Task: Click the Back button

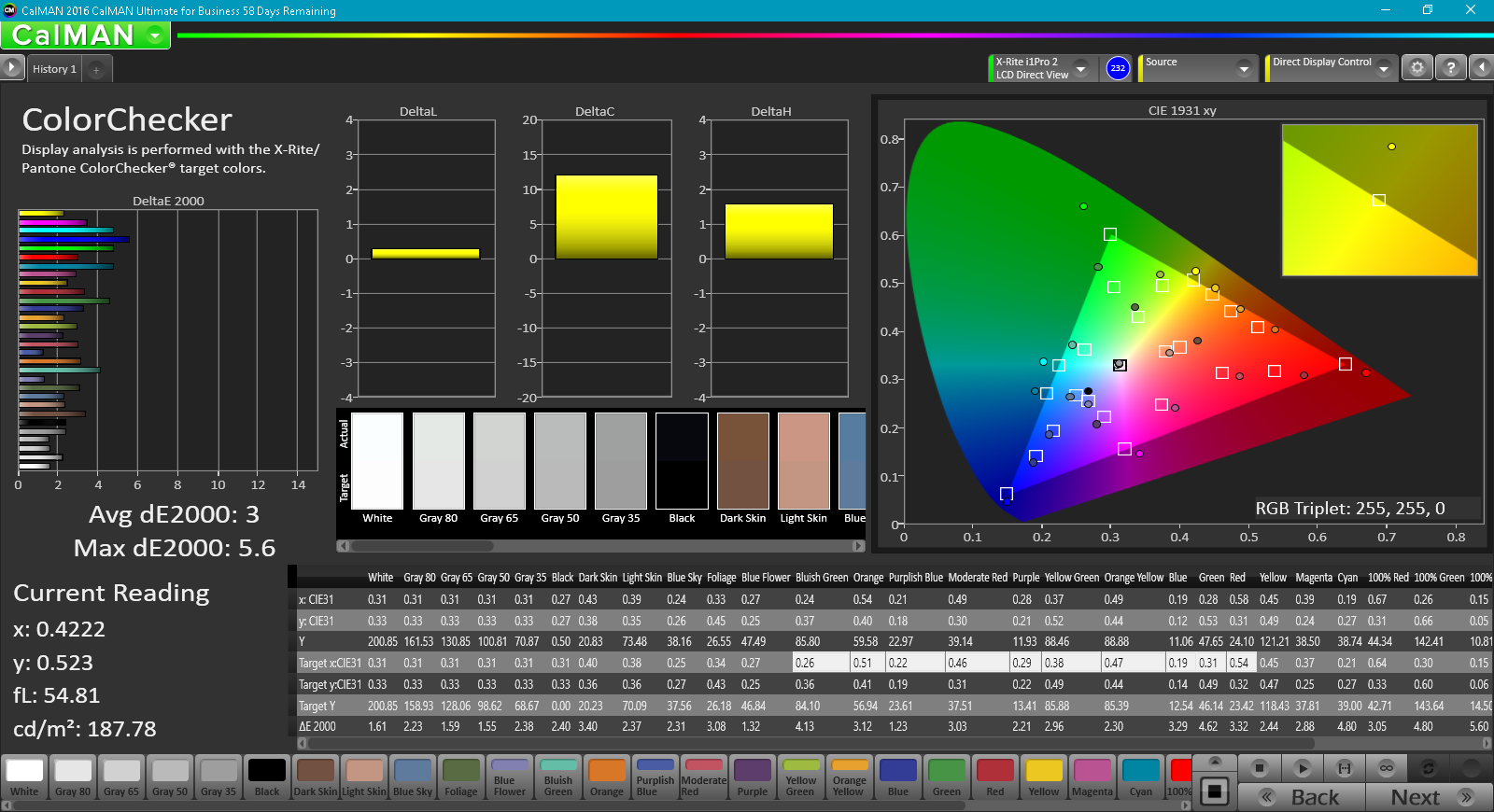Action: 1302,797
